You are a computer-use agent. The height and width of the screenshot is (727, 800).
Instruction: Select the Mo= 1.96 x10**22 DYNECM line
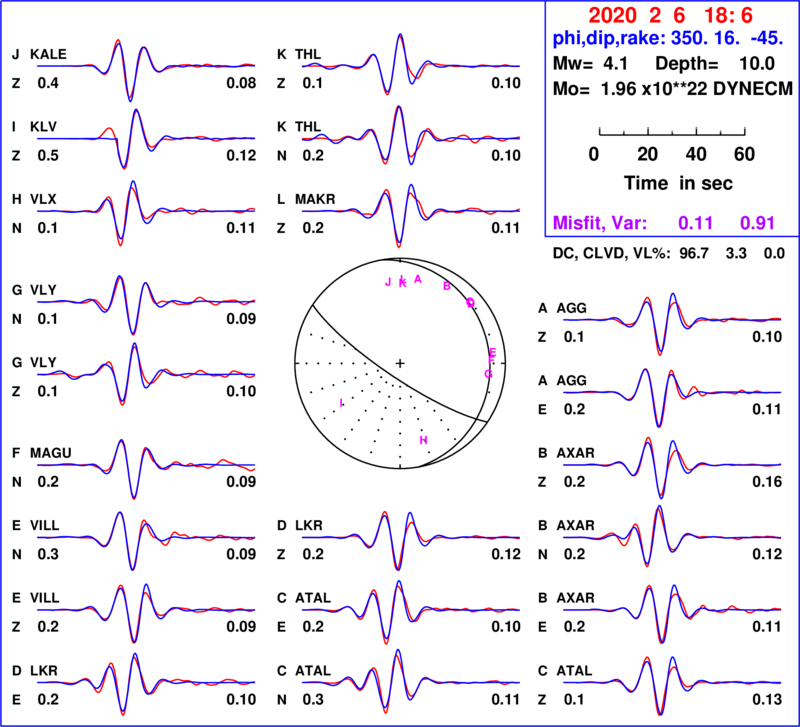click(673, 89)
